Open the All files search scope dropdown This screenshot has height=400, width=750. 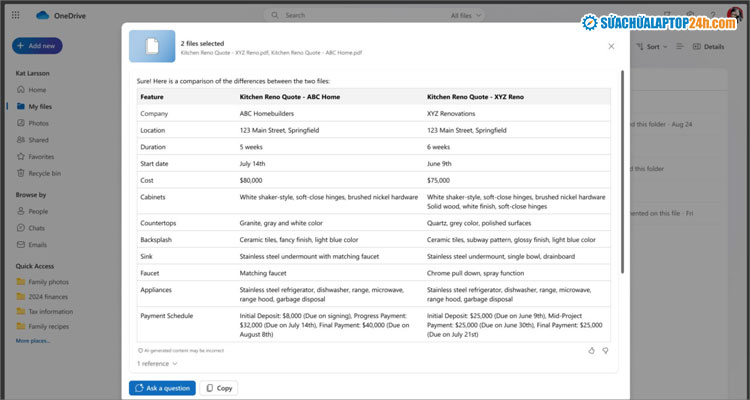(x=465, y=16)
